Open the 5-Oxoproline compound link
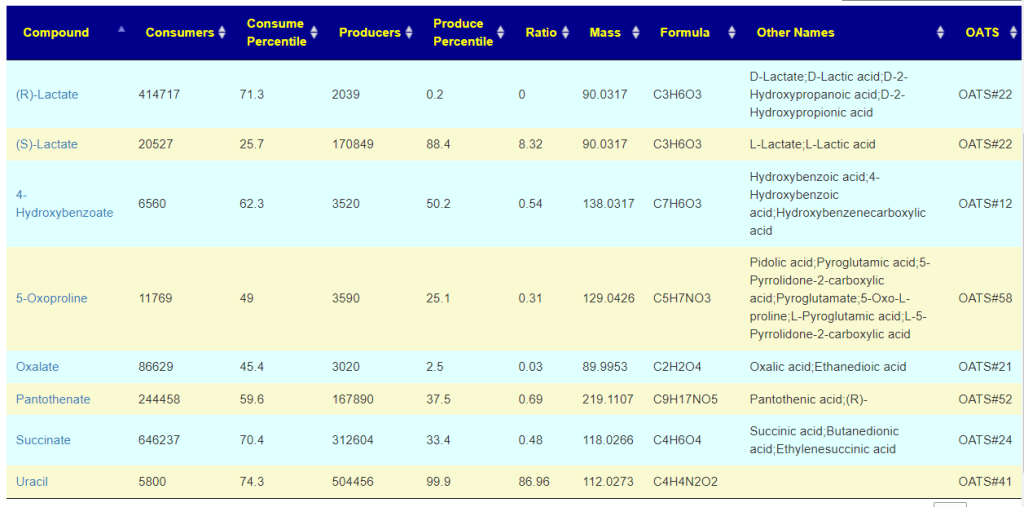This screenshot has width=1024, height=507. (52, 299)
